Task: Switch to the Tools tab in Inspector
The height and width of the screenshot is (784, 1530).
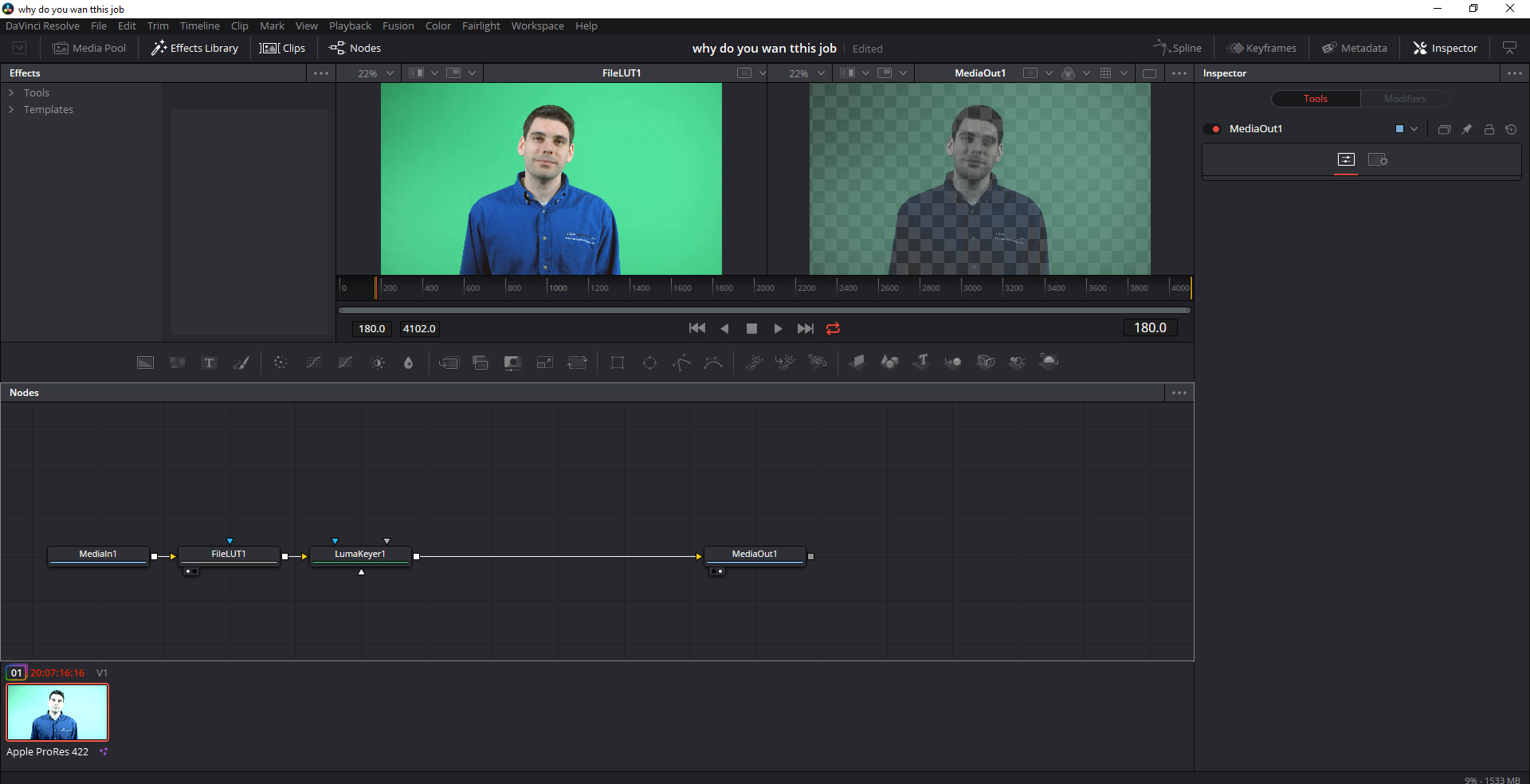Action: [x=1316, y=99]
